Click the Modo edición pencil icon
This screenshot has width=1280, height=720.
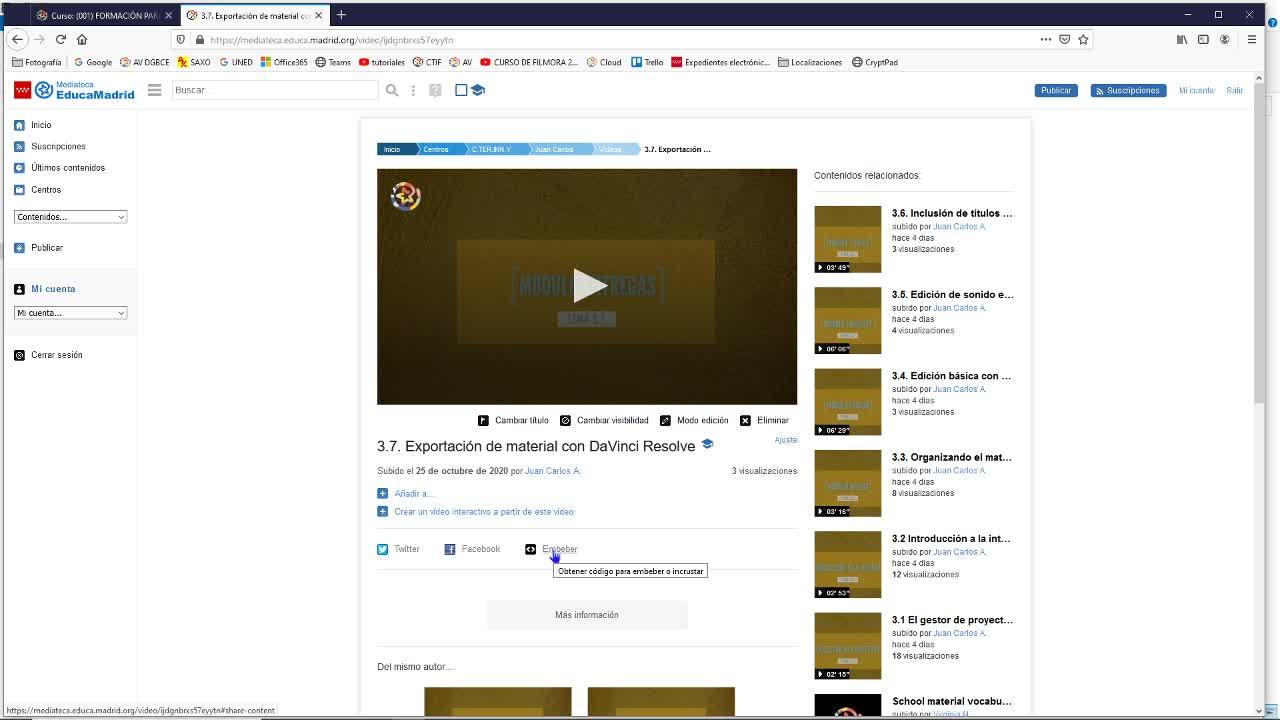click(x=665, y=421)
